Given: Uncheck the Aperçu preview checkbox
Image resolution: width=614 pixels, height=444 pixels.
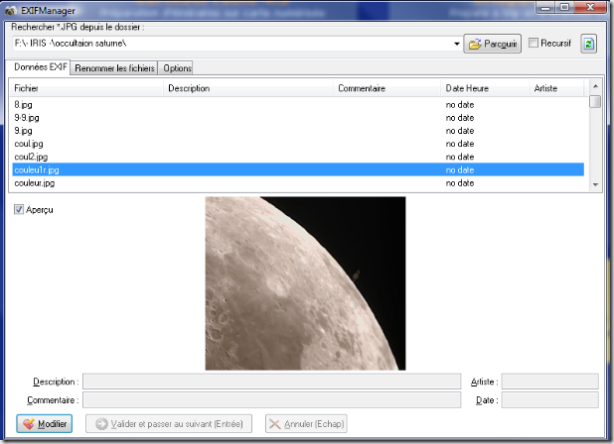Looking at the screenshot, I should pyautogui.click(x=20, y=210).
